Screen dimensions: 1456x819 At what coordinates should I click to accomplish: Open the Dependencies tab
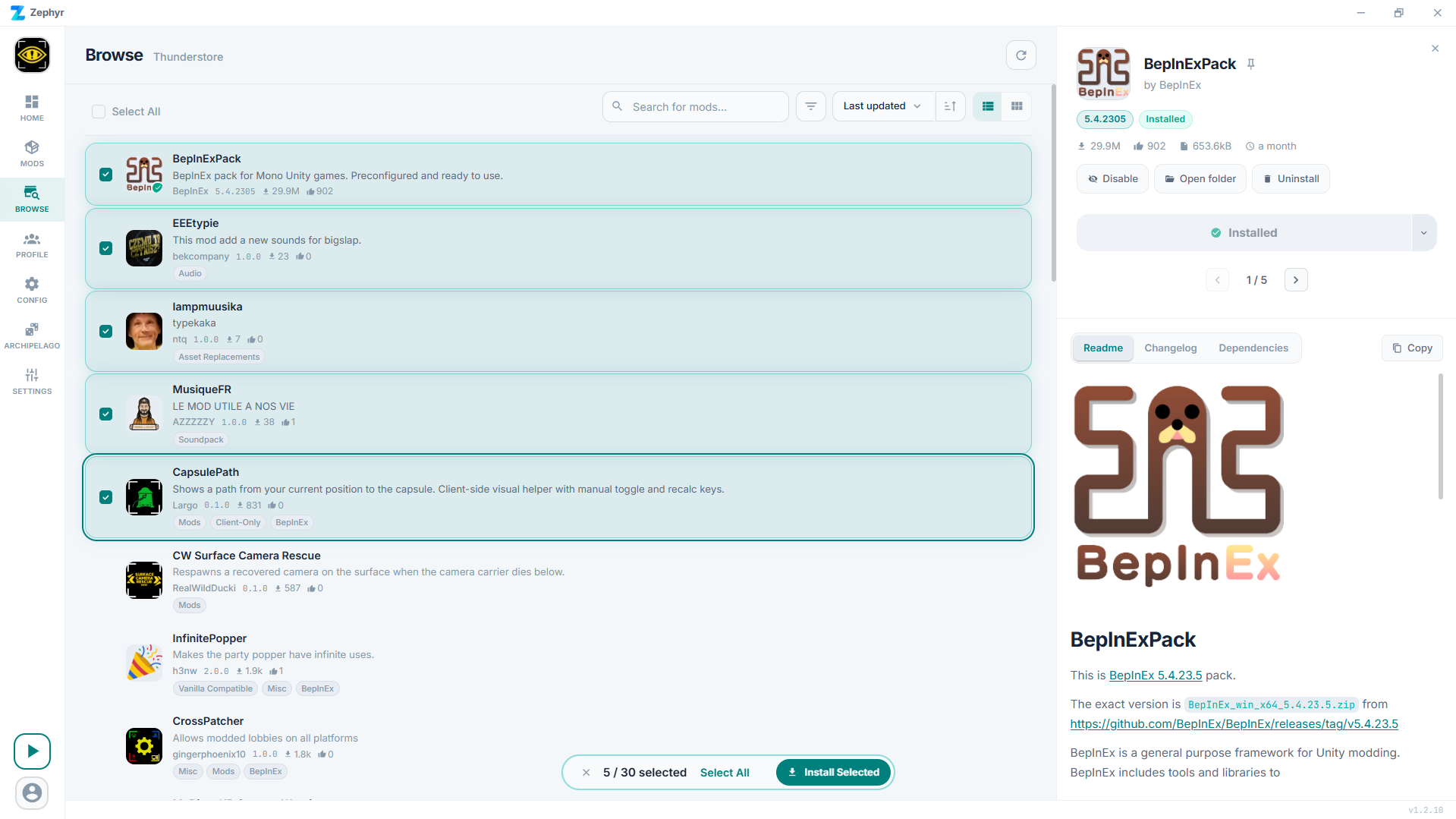(x=1253, y=348)
